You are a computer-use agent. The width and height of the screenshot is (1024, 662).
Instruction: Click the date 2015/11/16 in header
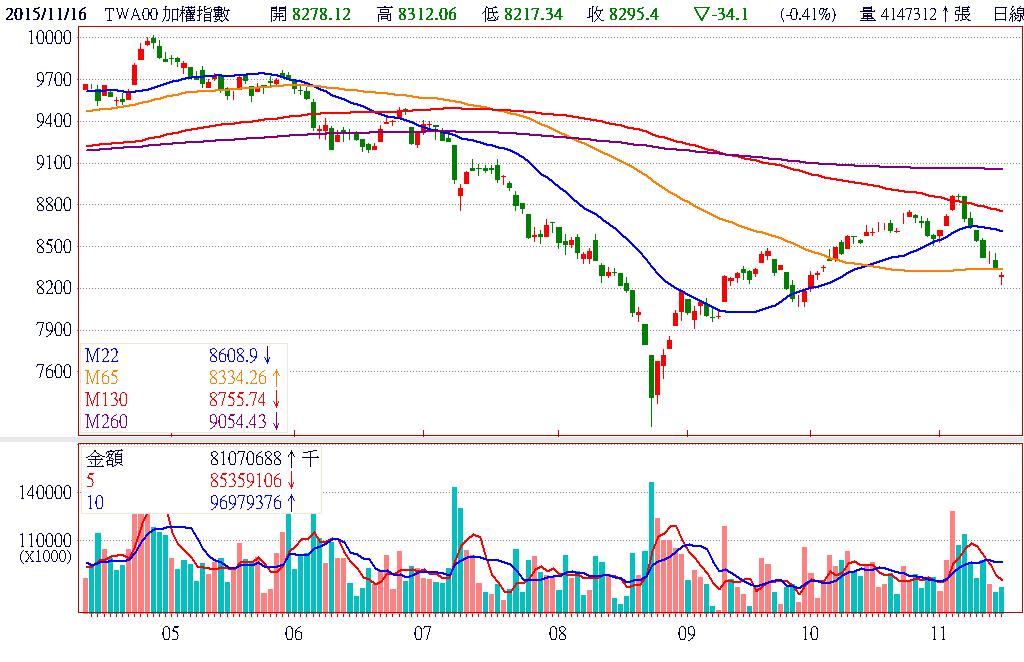point(46,14)
